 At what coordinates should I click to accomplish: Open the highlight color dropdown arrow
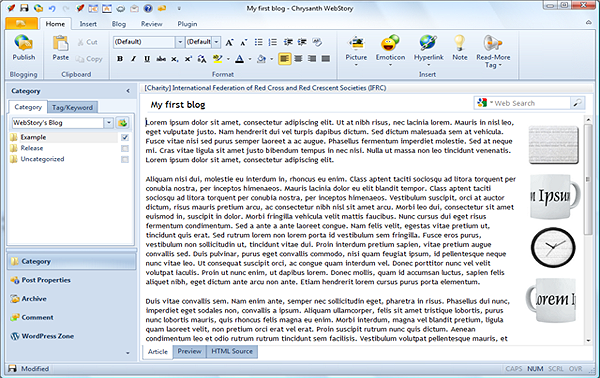[228, 59]
